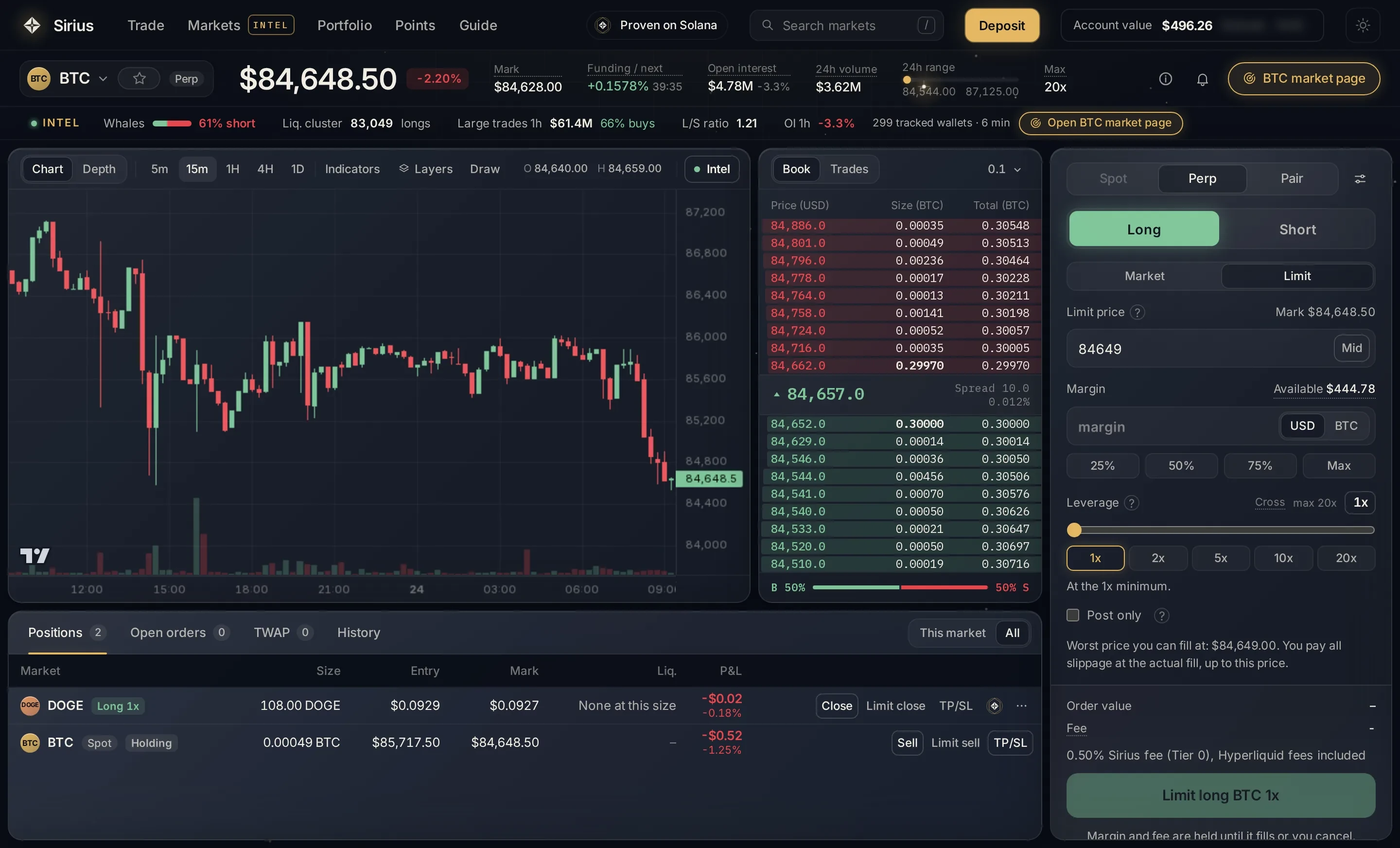Image resolution: width=1400 pixels, height=848 pixels.
Task: Open the 0.1 price grouping dropdown
Action: click(1004, 169)
